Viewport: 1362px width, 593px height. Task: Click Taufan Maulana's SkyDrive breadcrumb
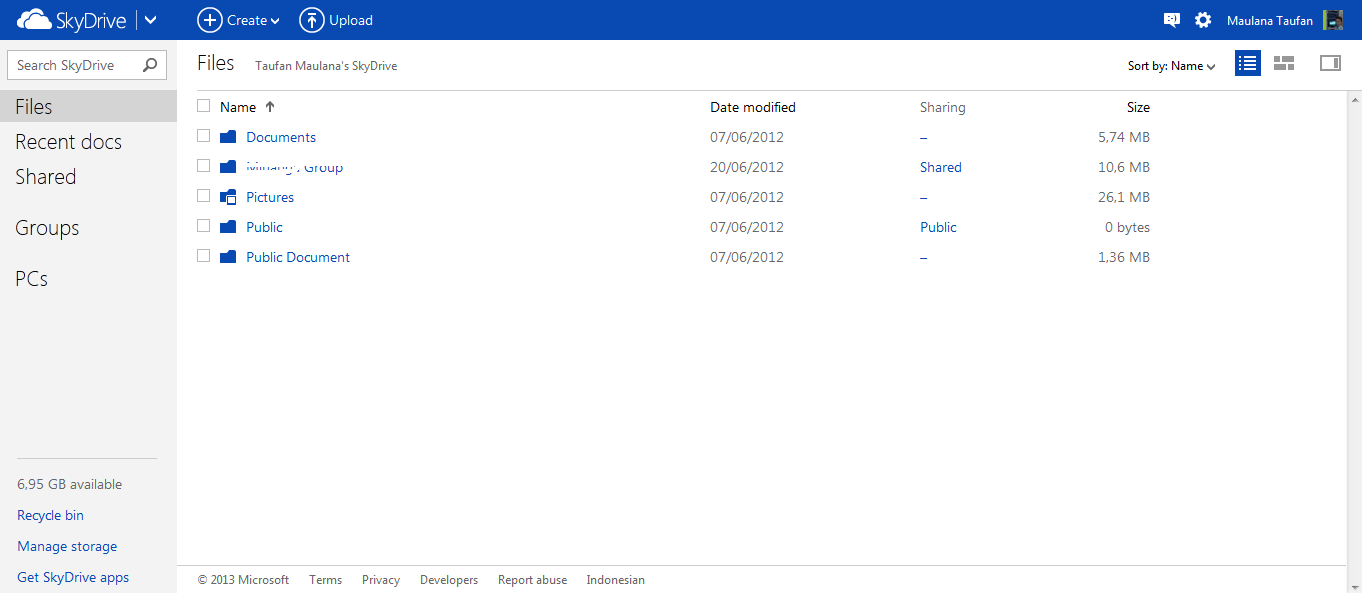coord(326,66)
